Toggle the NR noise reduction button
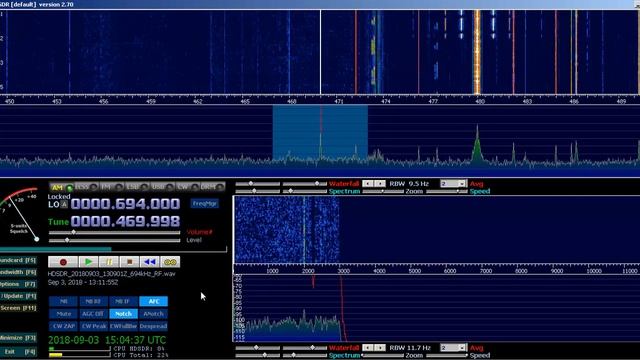Image resolution: width=640 pixels, height=360 pixels. pos(63,301)
